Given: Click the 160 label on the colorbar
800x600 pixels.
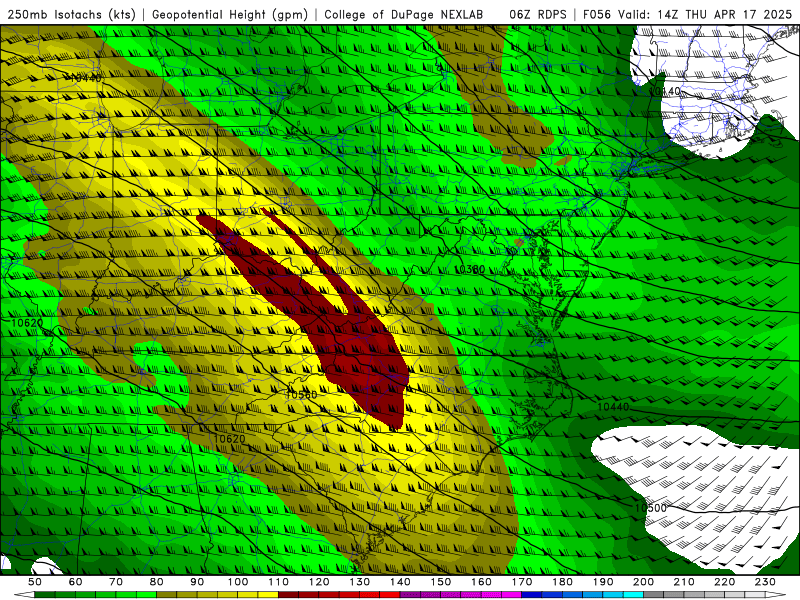Looking at the screenshot, I should [x=482, y=582].
